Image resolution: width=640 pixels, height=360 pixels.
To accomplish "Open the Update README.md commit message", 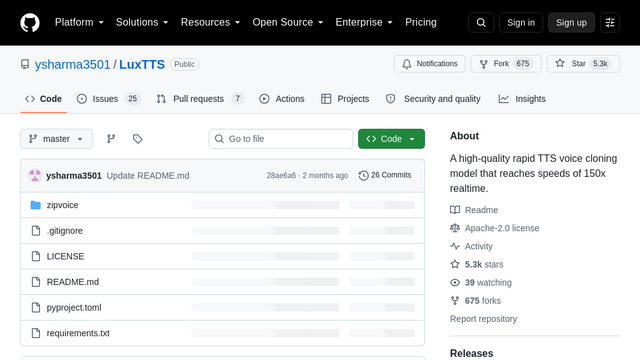I will 148,176.
